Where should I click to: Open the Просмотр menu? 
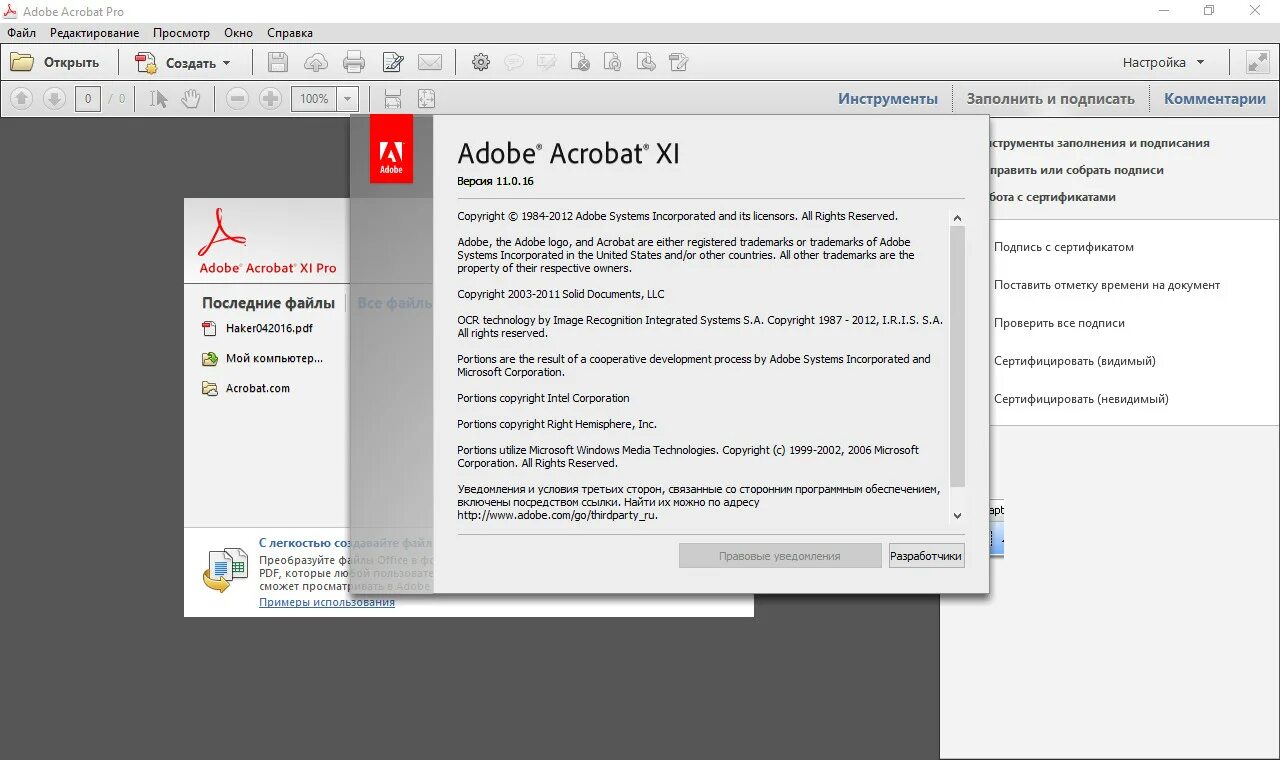(181, 33)
